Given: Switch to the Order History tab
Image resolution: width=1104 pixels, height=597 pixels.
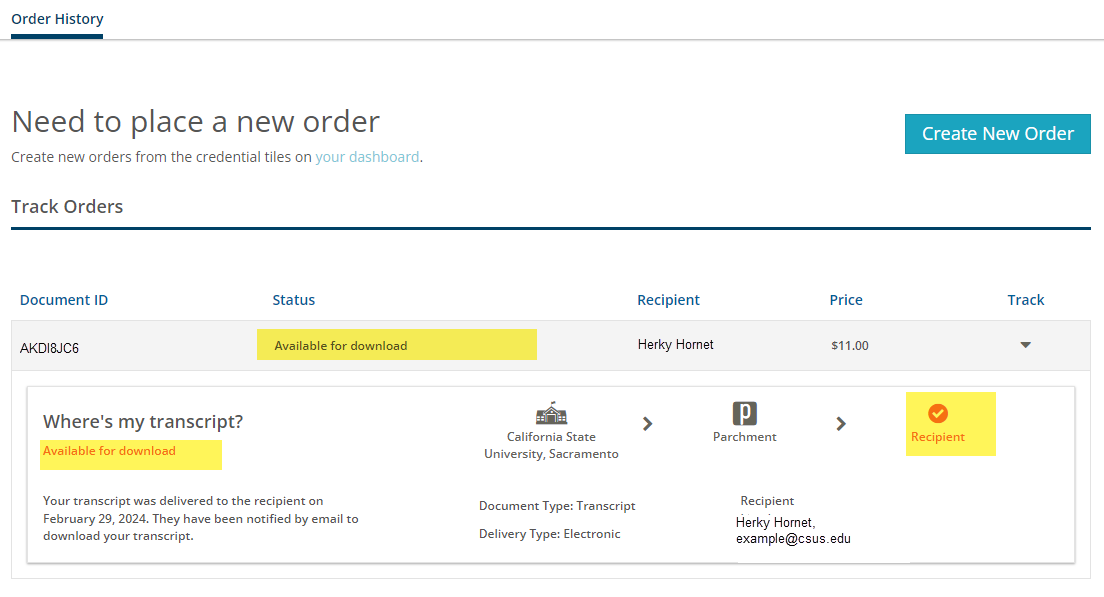Looking at the screenshot, I should point(56,18).
